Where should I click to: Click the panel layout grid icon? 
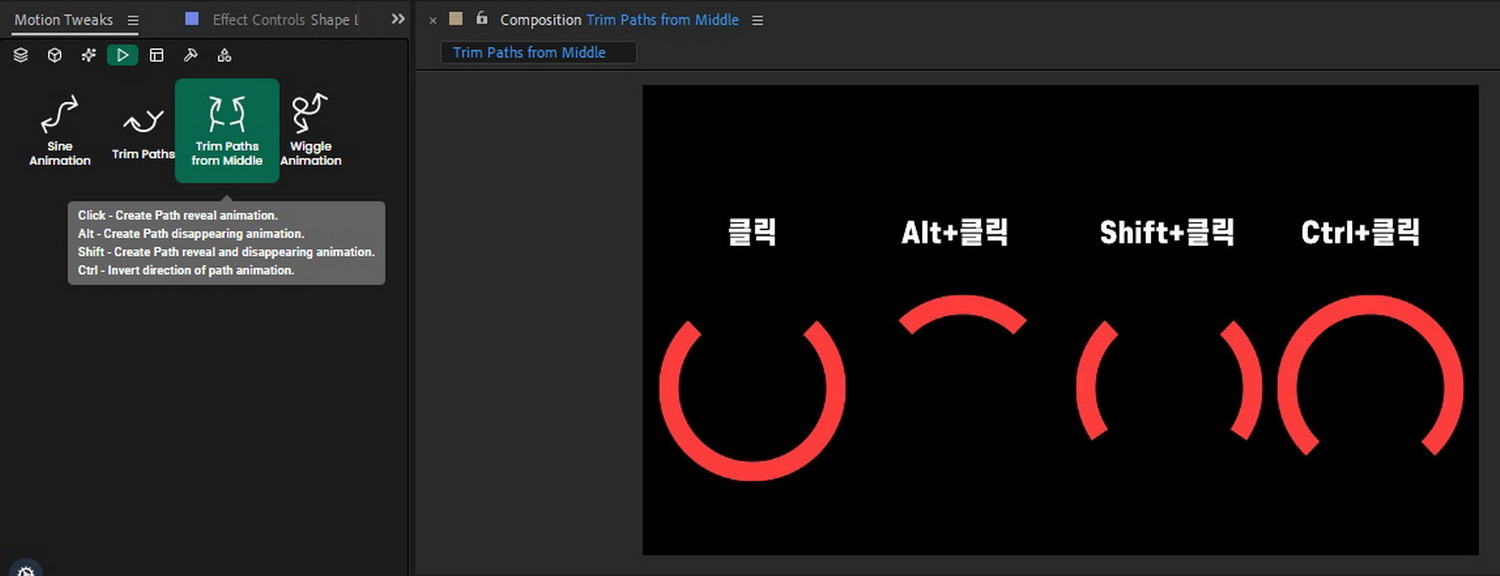click(157, 55)
